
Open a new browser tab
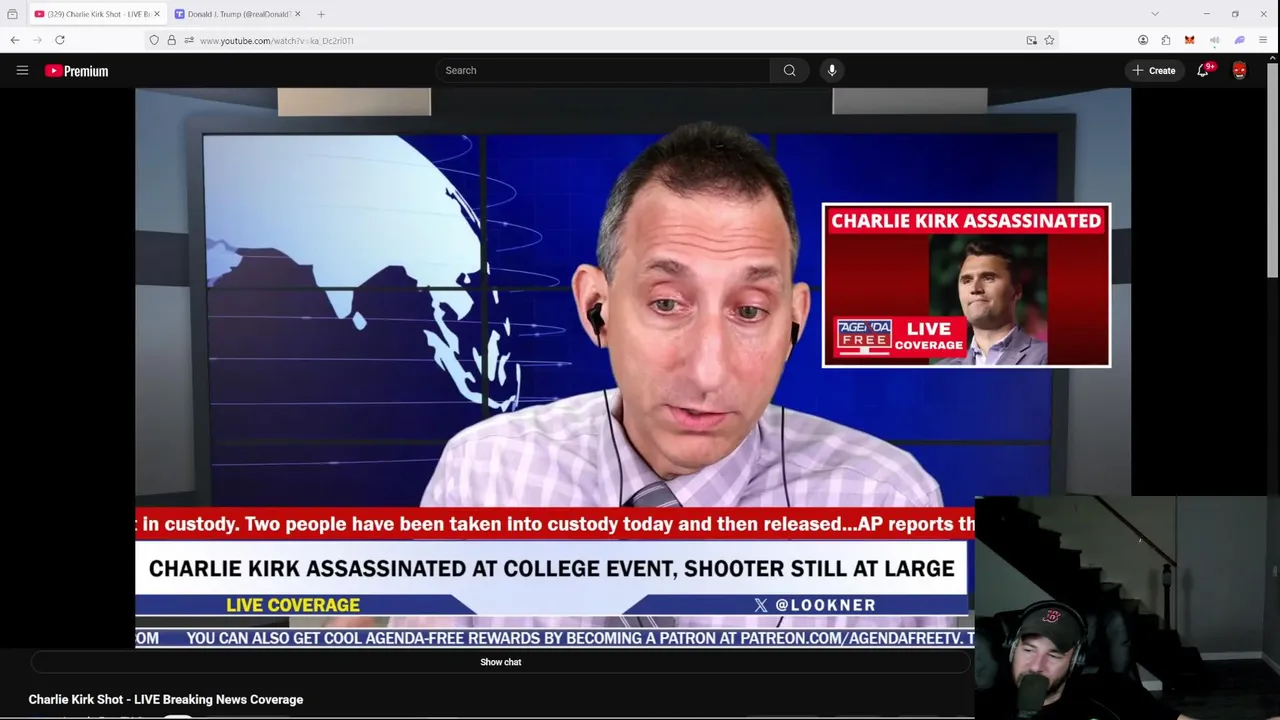pos(321,14)
